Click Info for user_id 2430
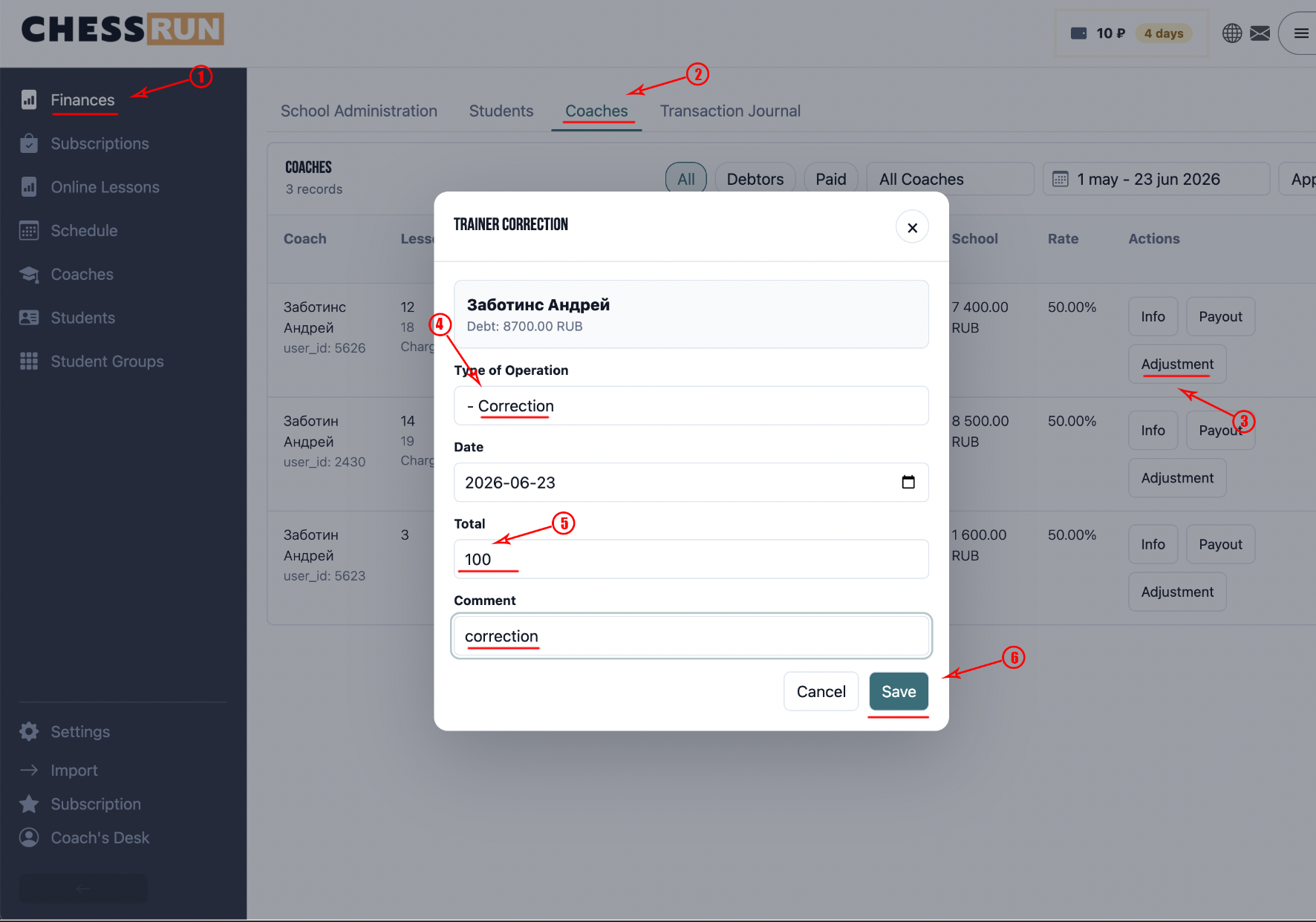The width and height of the screenshot is (1316, 922). tap(1153, 431)
